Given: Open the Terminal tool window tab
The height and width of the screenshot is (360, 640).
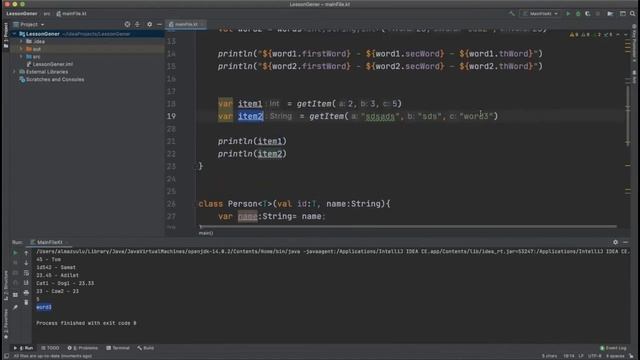Looking at the screenshot, I should [118, 348].
